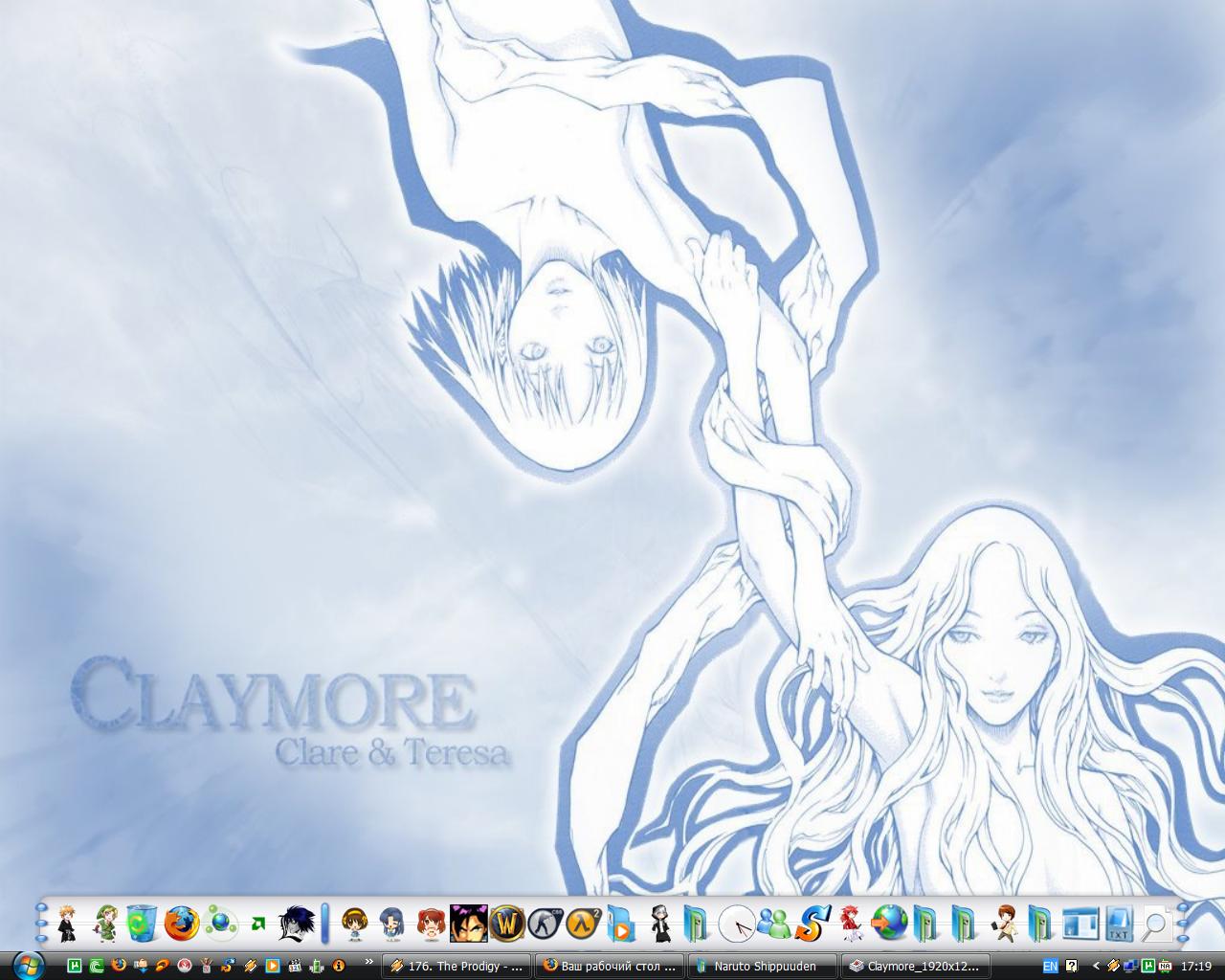Click the green-tunic Link character icon
Viewport: 1225px width, 980px height.
(104, 924)
